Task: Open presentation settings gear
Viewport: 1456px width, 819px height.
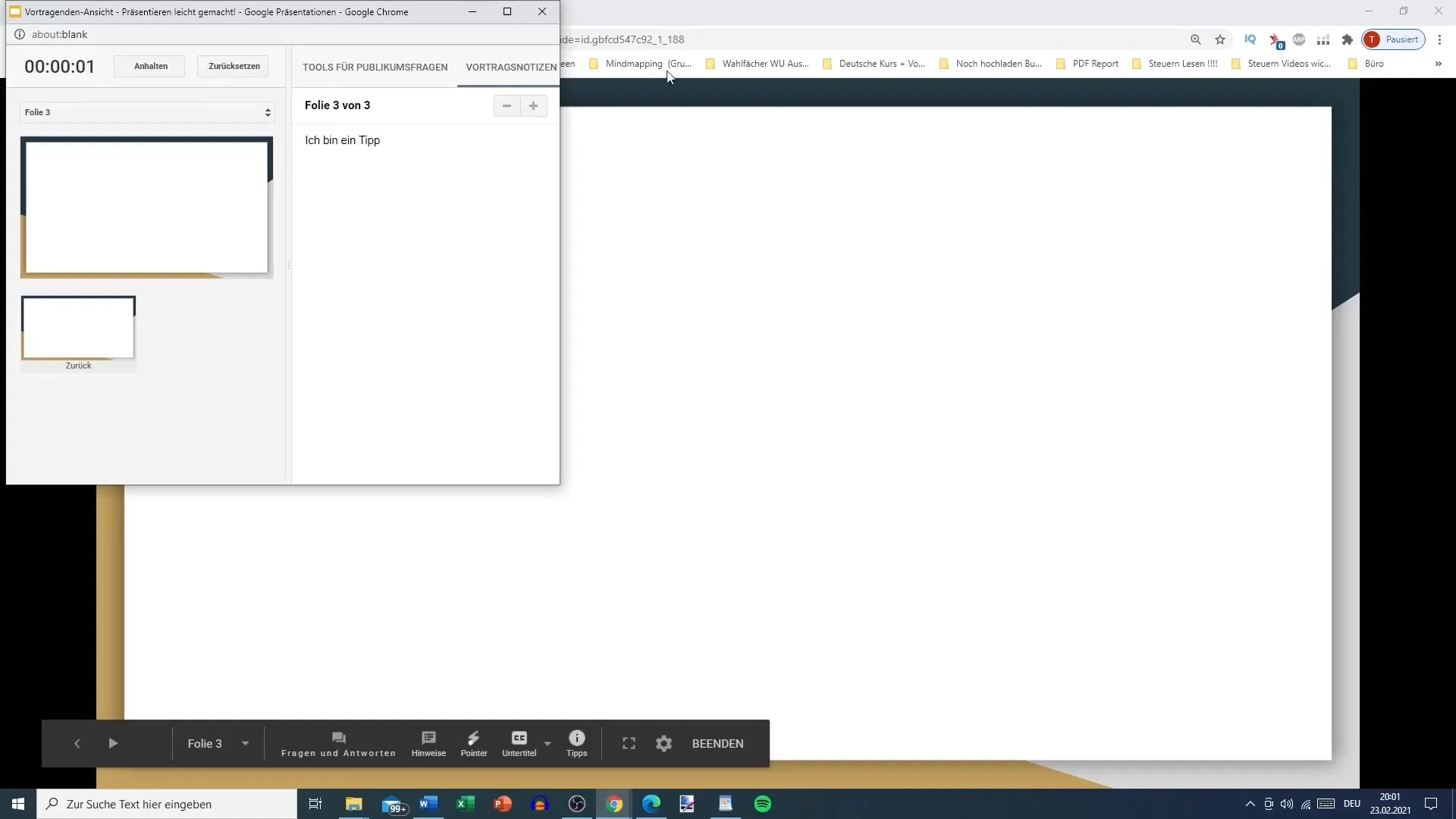Action: pos(664,743)
